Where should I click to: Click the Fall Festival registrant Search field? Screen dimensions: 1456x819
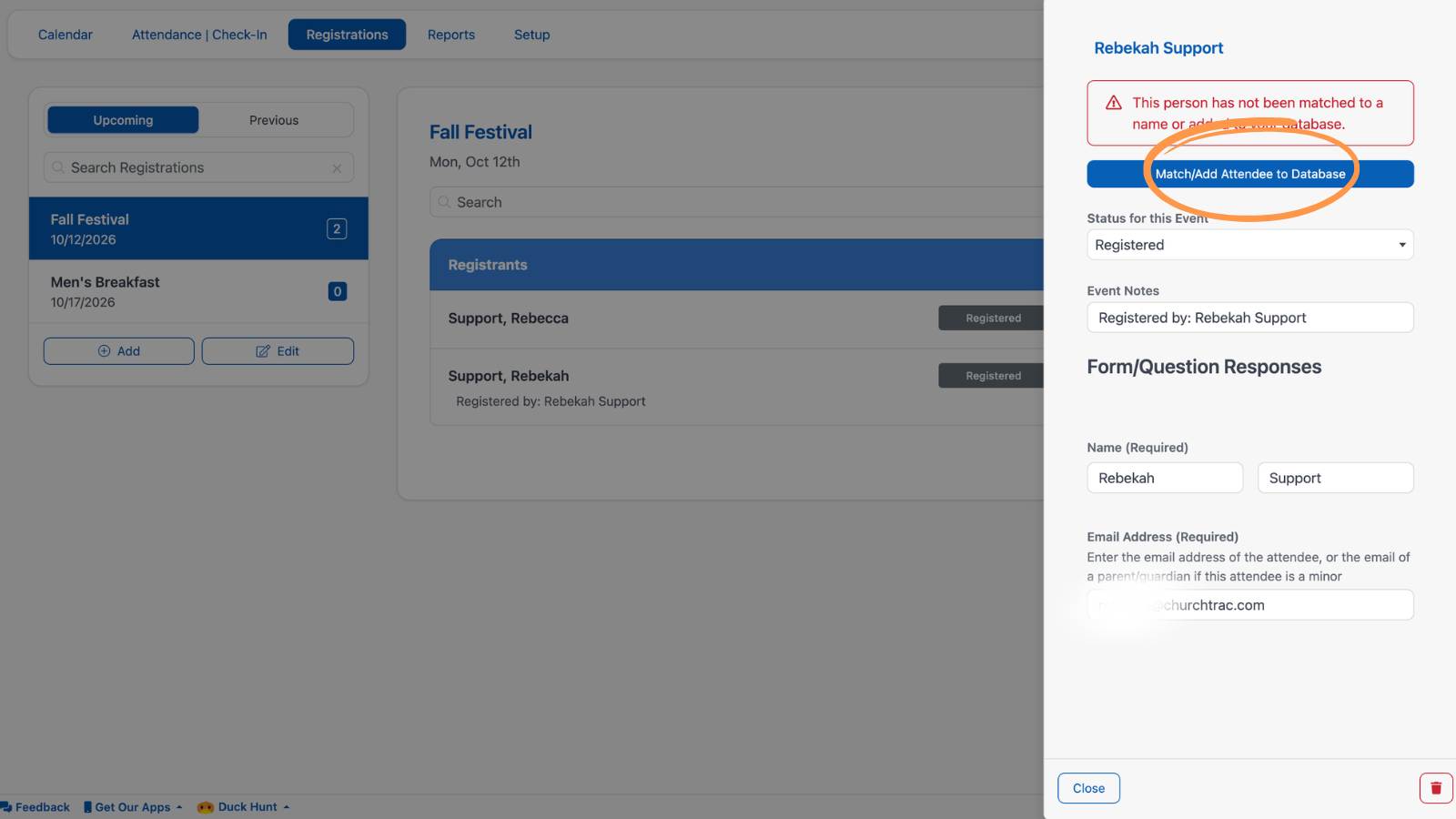click(737, 202)
